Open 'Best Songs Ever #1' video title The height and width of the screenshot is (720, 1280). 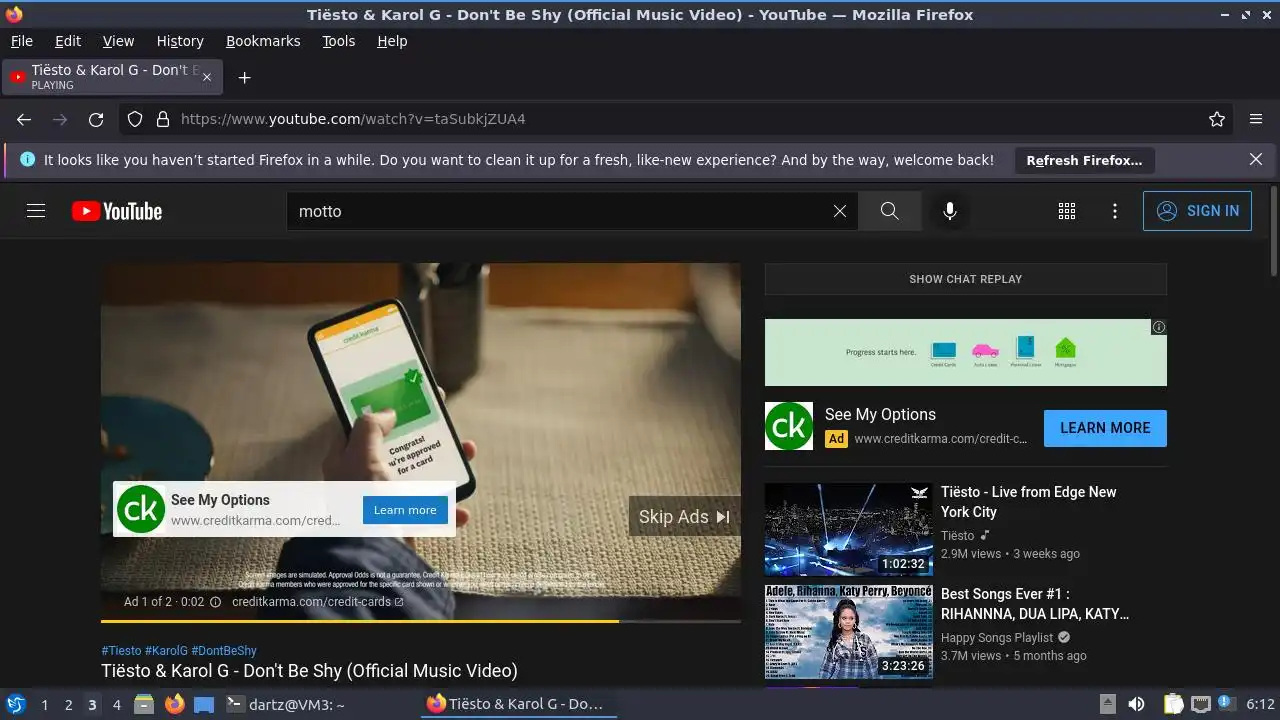pyautogui.click(x=1035, y=604)
